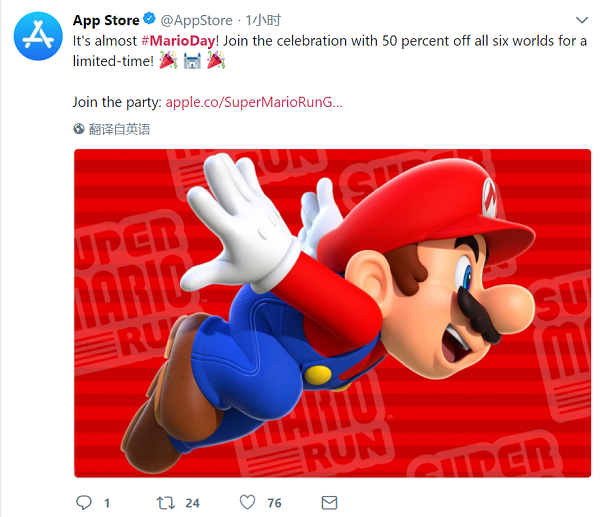This screenshot has width=600, height=517.
Task: Retweet the MarioDay tweet
Action: pos(166,502)
